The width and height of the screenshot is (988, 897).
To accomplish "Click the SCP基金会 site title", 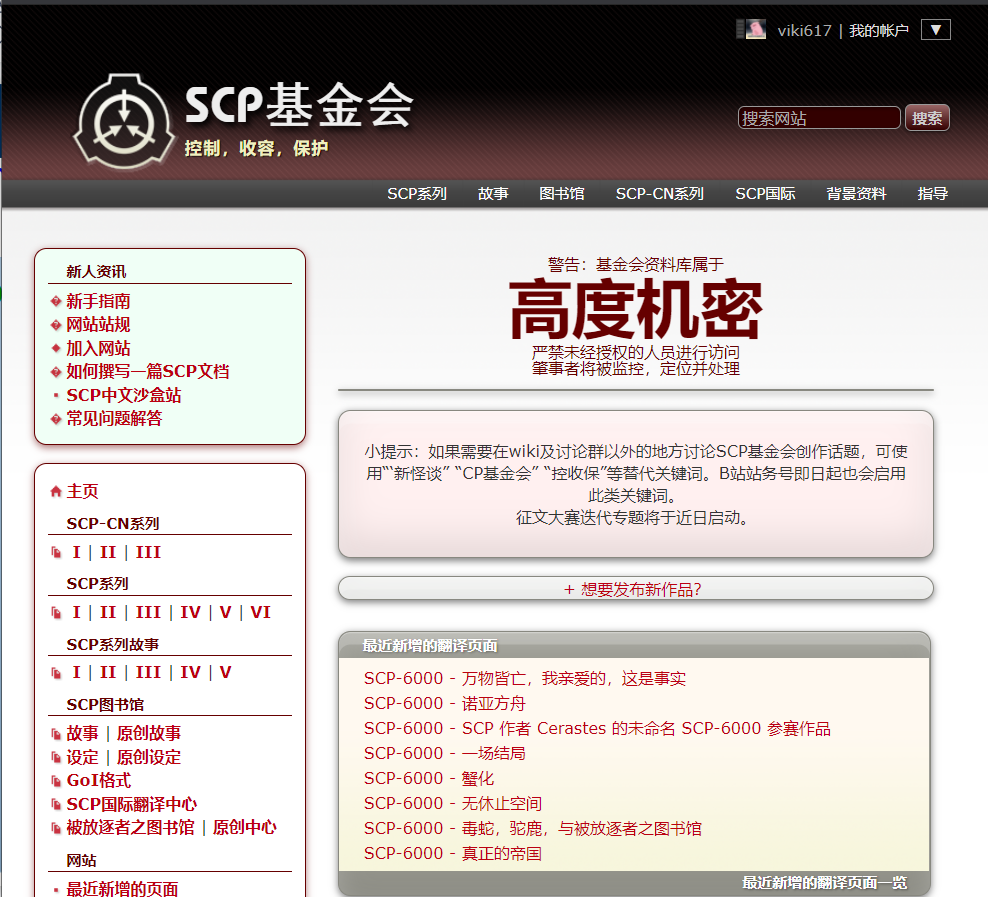I will (299, 105).
